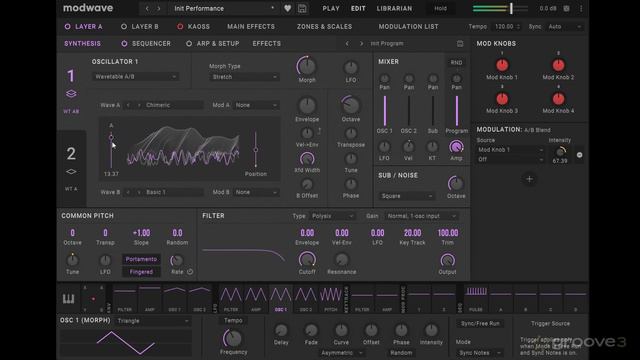Toggle the Layer B power button

click(x=124, y=27)
